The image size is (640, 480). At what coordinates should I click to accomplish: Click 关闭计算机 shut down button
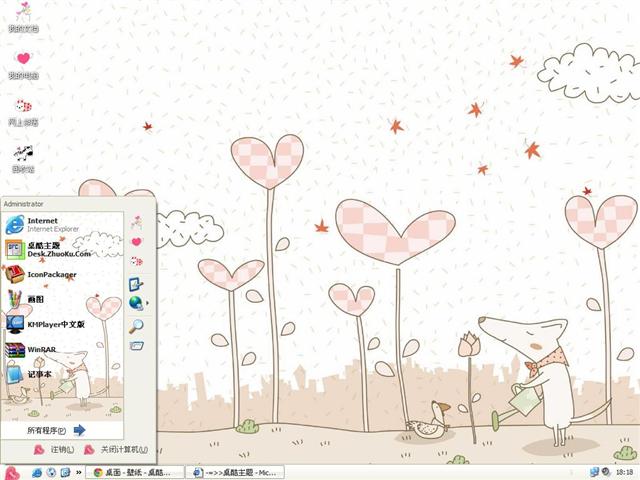point(116,450)
